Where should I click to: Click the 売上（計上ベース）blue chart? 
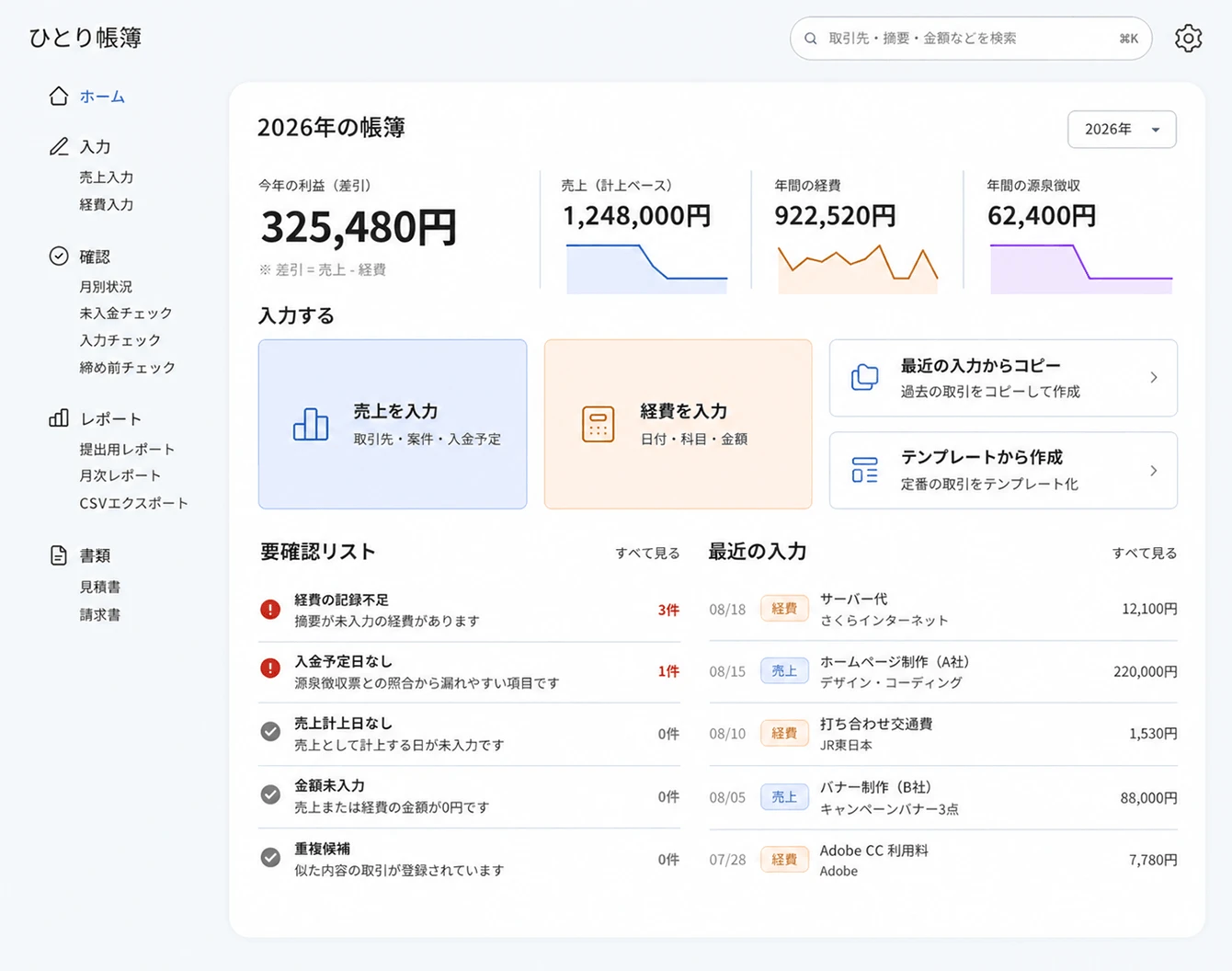pyautogui.click(x=646, y=268)
